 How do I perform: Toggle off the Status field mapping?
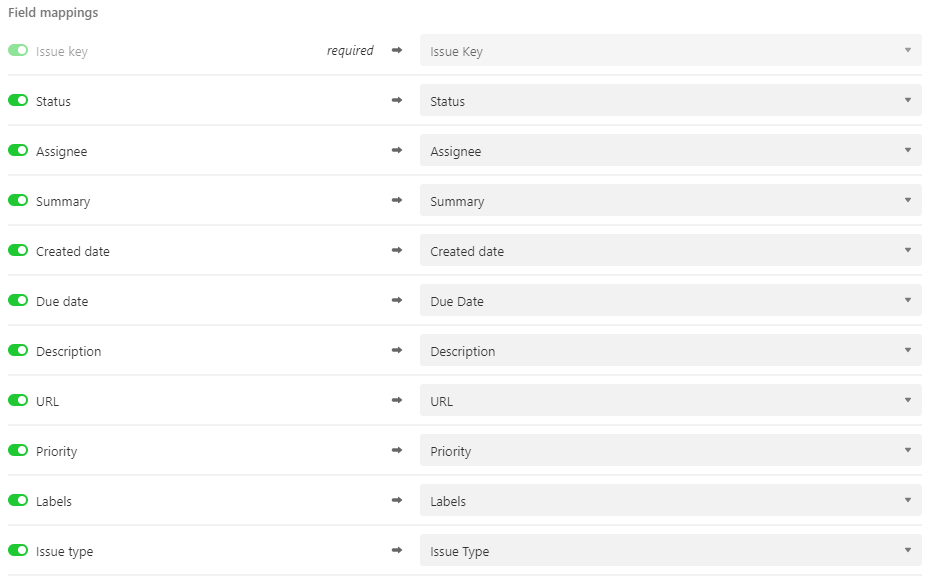18,100
